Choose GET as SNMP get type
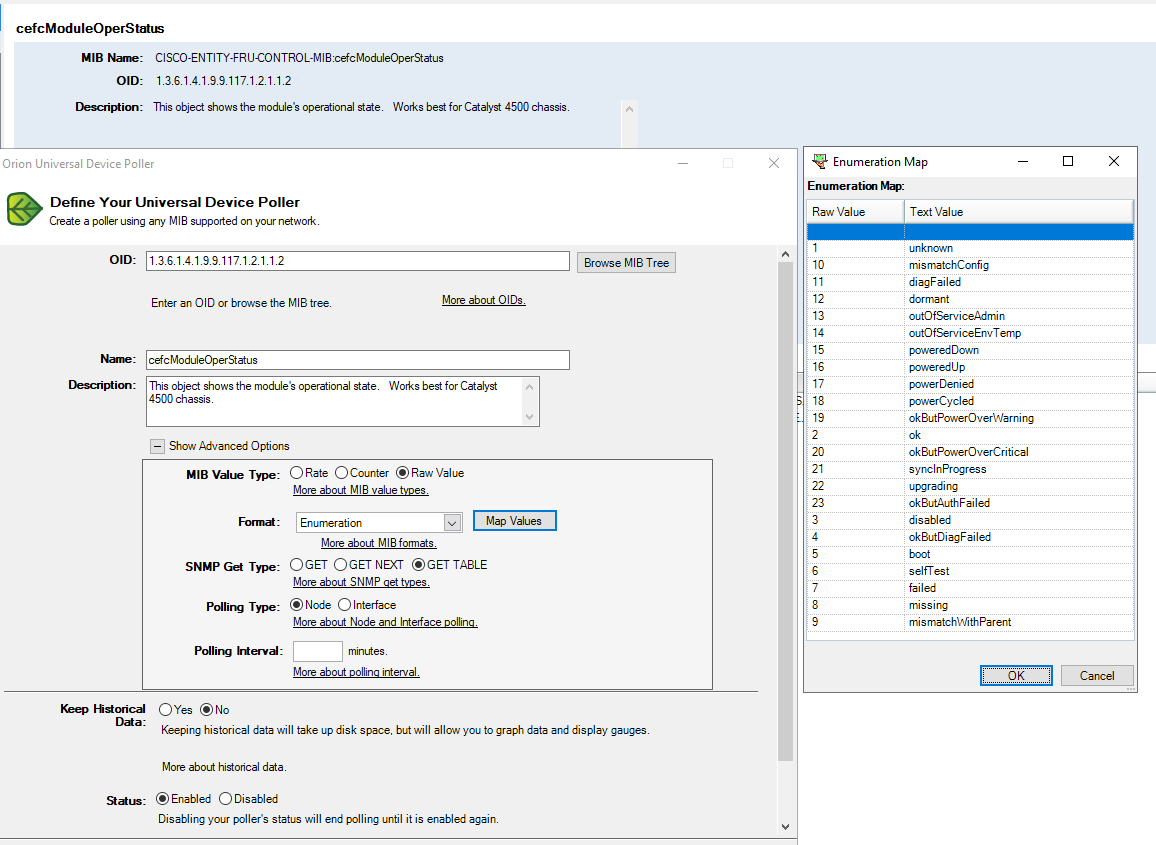1156x845 pixels. click(x=296, y=565)
